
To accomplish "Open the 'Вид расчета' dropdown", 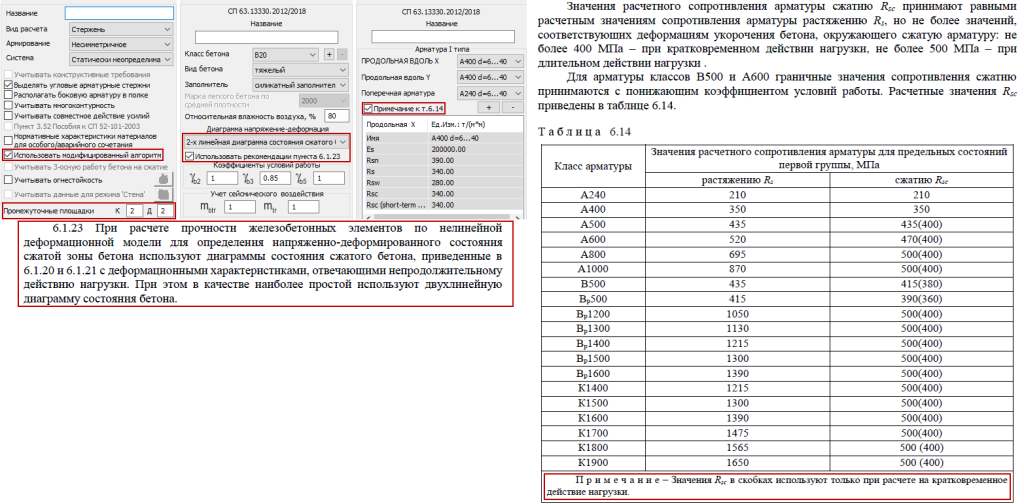I will 120,30.
